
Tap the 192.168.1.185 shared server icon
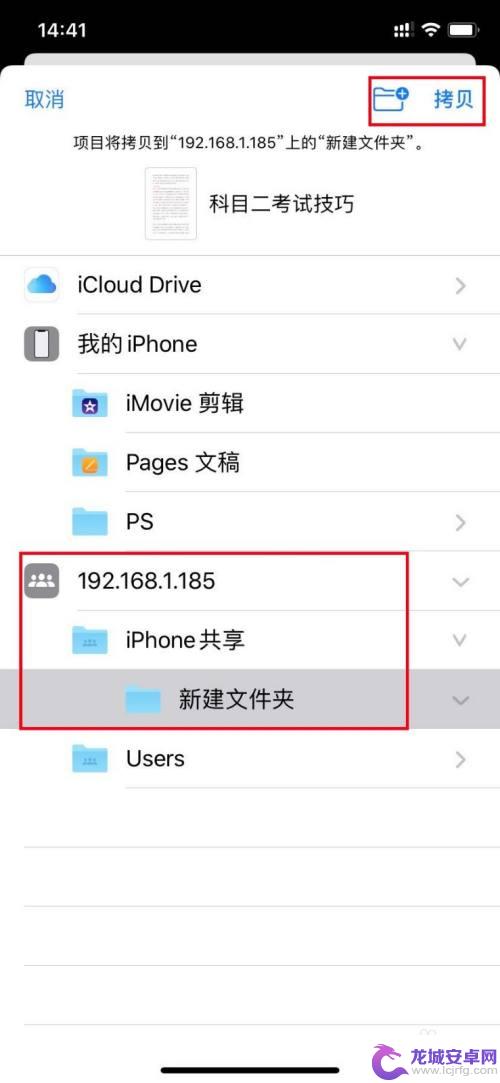point(41,581)
